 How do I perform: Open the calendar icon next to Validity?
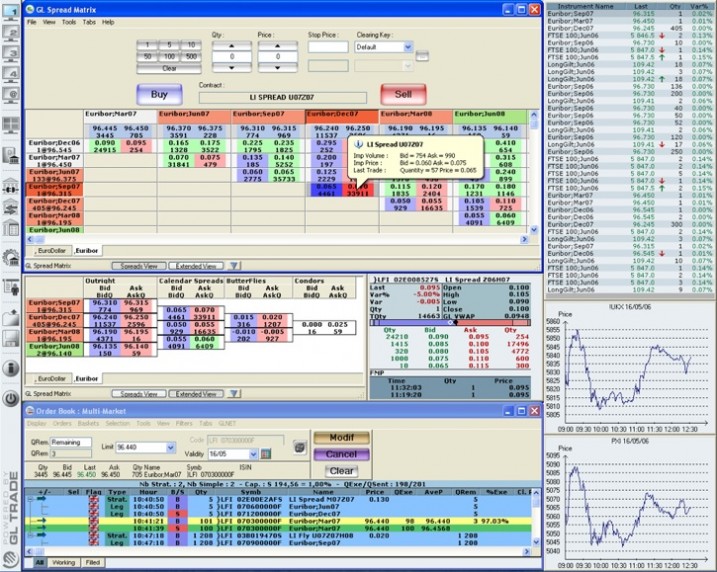coord(266,454)
